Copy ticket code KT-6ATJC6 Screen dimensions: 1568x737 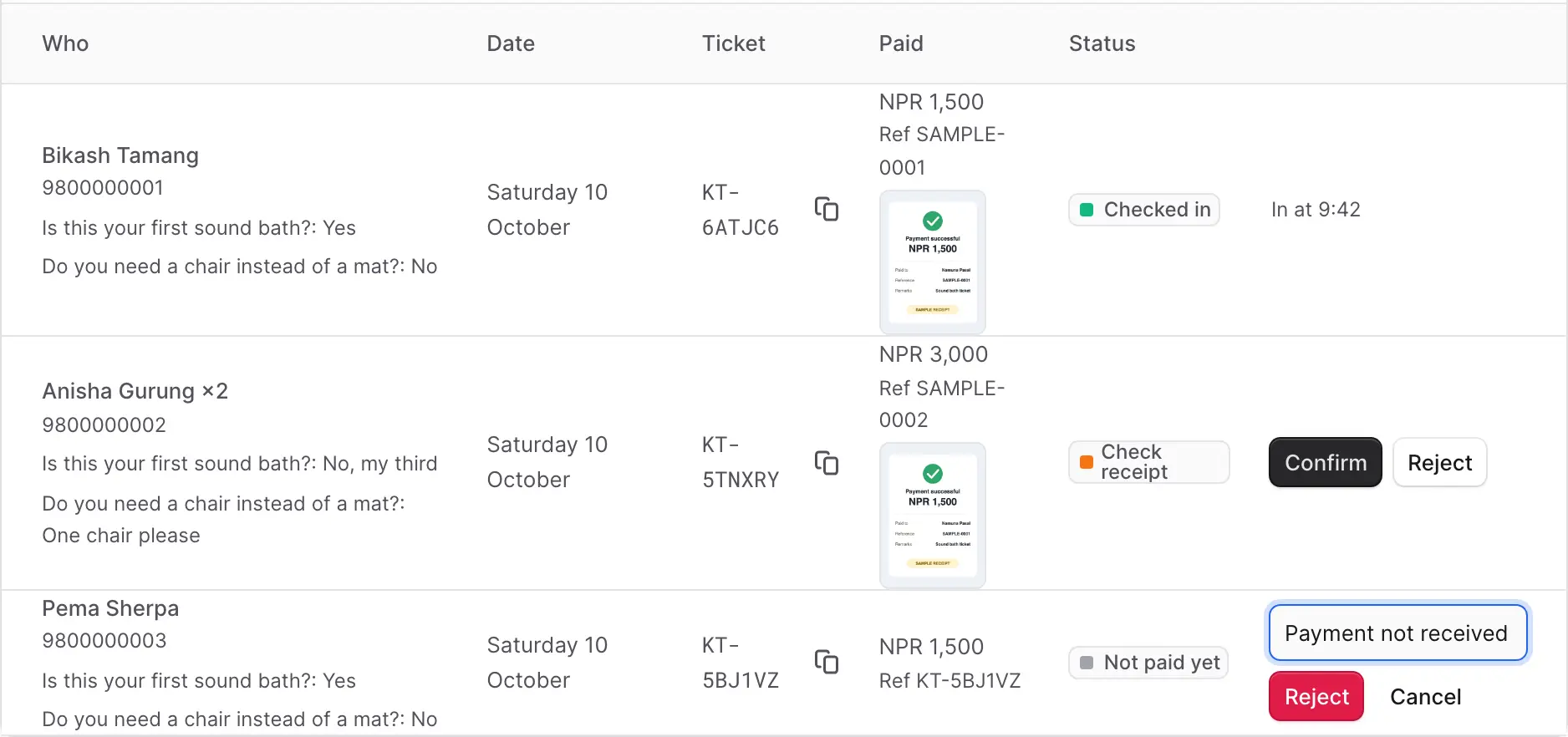click(x=827, y=209)
